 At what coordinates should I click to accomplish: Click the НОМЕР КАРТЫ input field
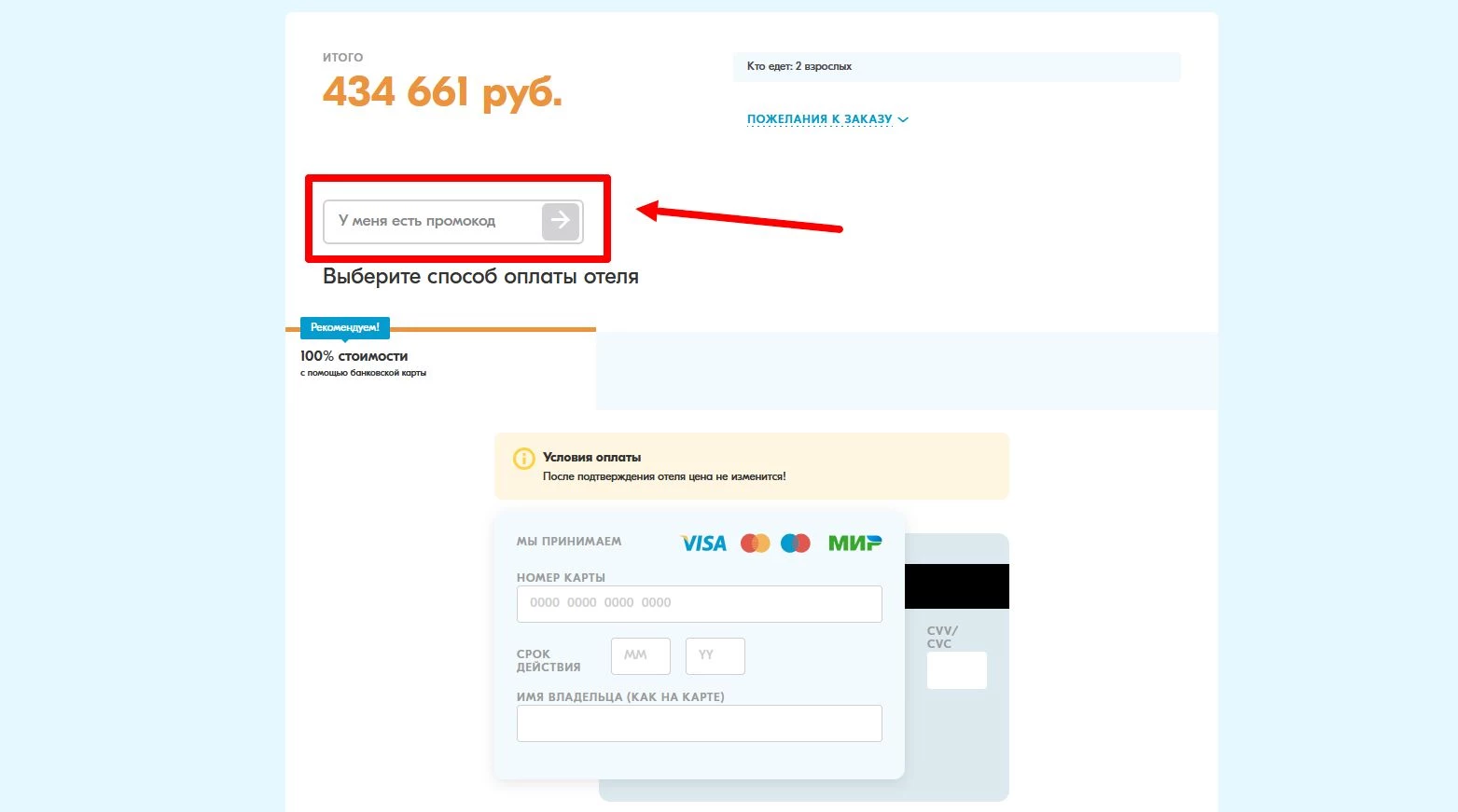(700, 604)
